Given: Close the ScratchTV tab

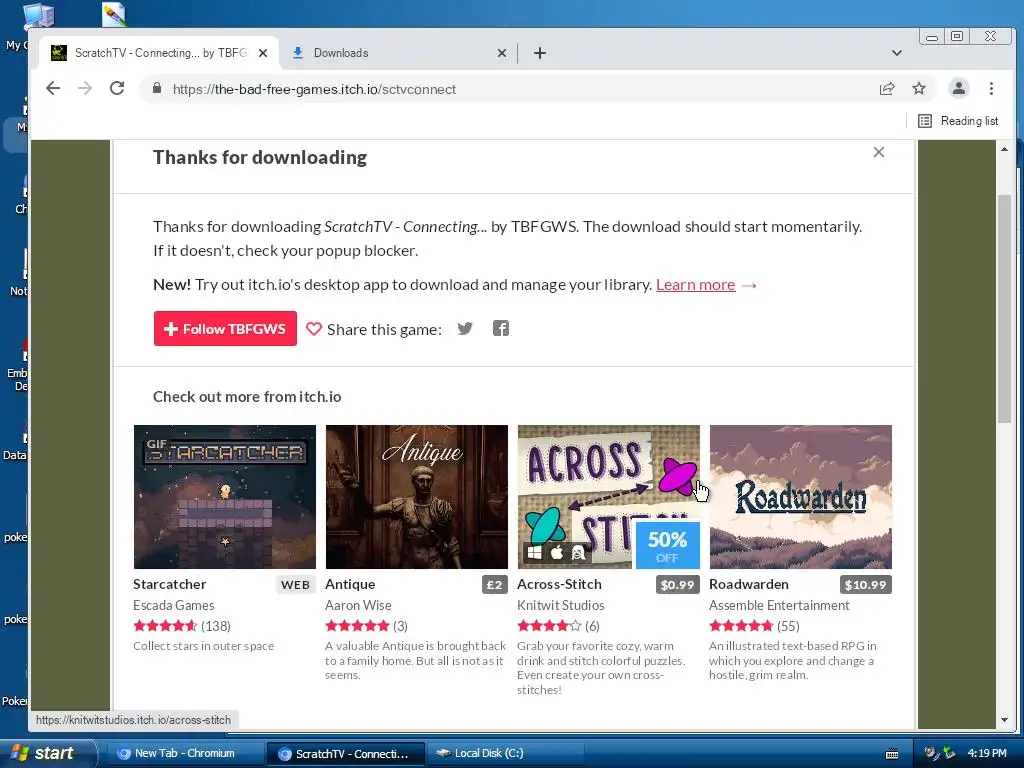Looking at the screenshot, I should pos(263,53).
